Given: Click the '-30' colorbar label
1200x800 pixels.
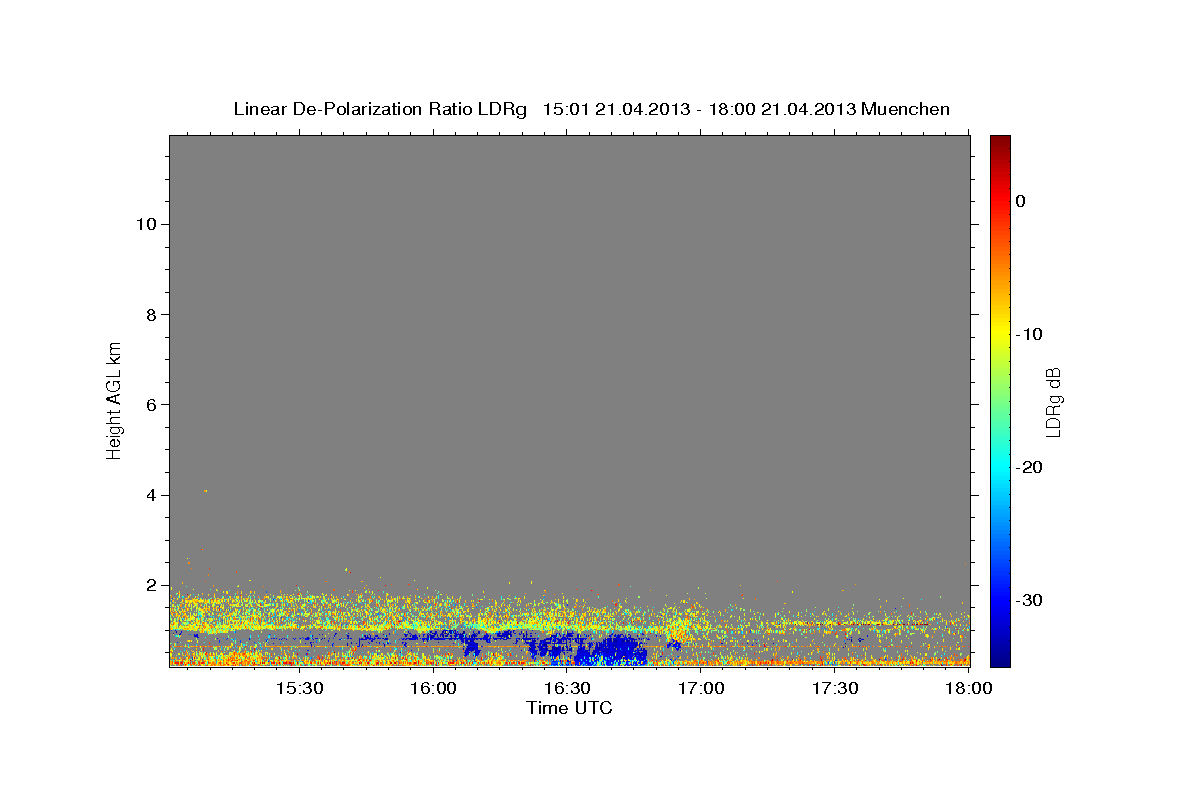Looking at the screenshot, I should [x=1029, y=600].
